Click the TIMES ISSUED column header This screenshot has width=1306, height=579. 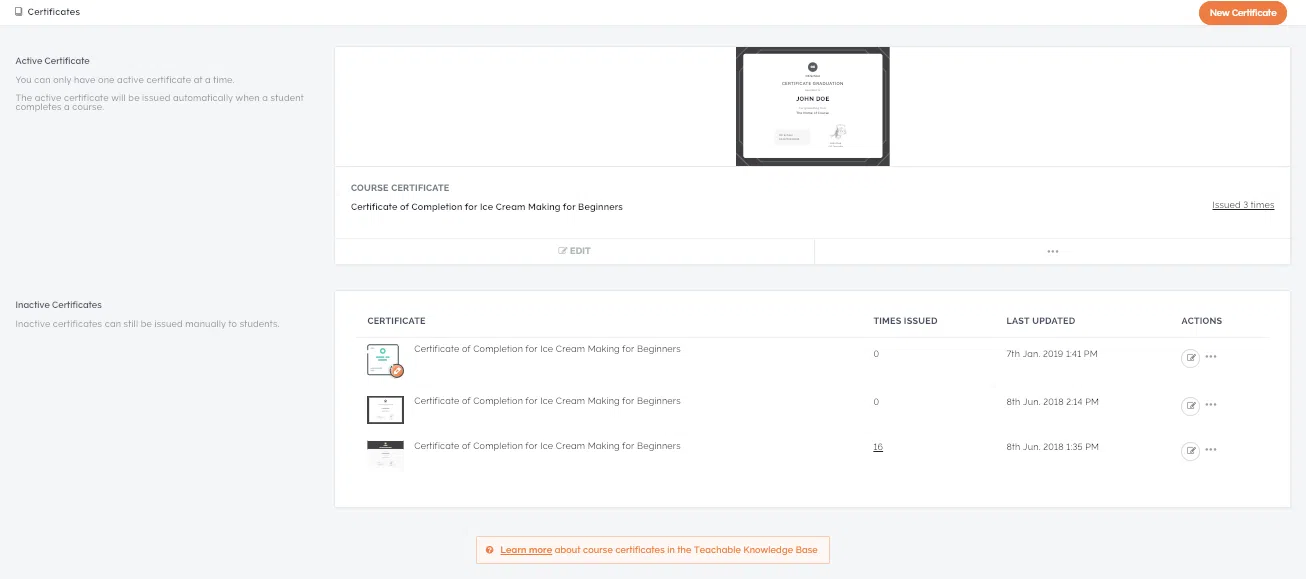[x=905, y=321]
